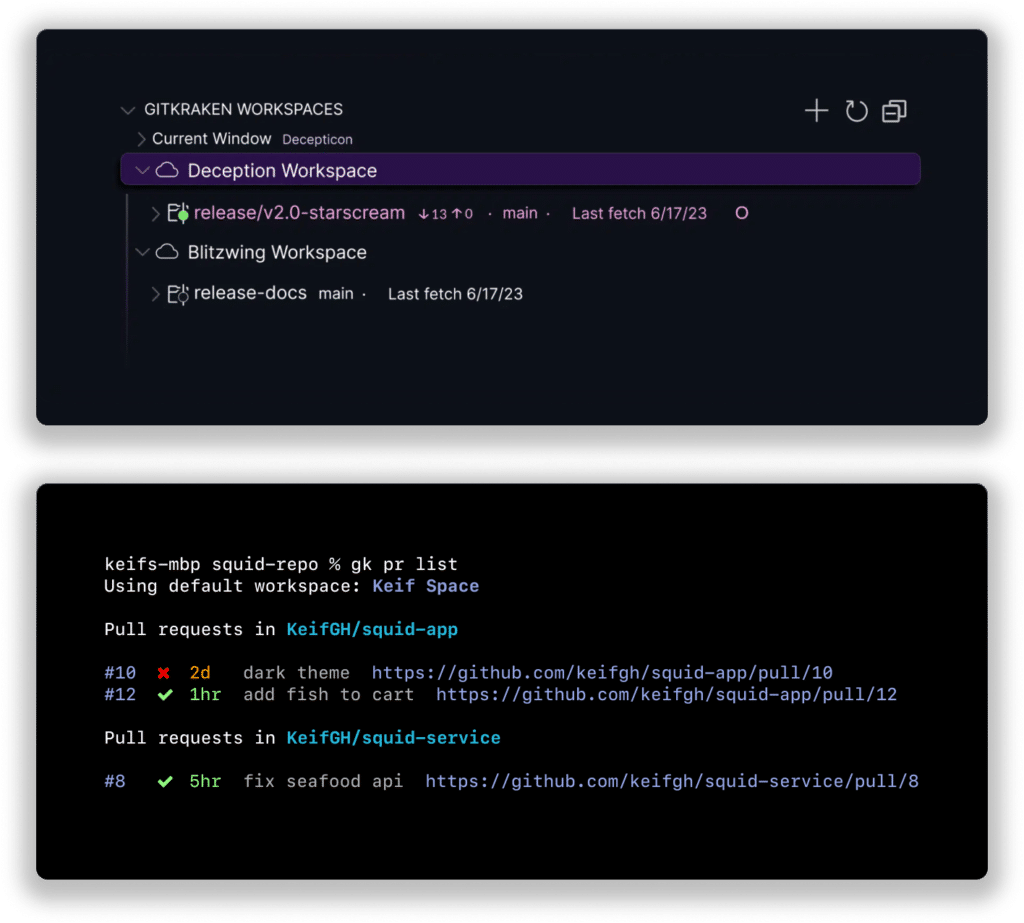1024x923 pixels.
Task: Open the squid-app pull/12 GitHub link
Action: click(x=667, y=694)
